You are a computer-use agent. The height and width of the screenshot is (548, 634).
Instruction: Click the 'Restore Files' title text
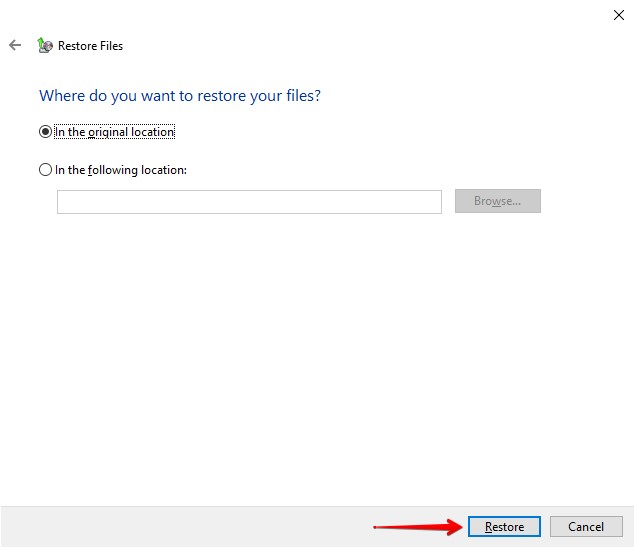pyautogui.click(x=90, y=46)
